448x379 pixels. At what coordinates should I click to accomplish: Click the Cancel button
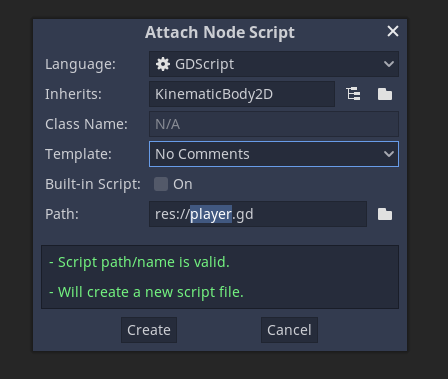tap(289, 330)
